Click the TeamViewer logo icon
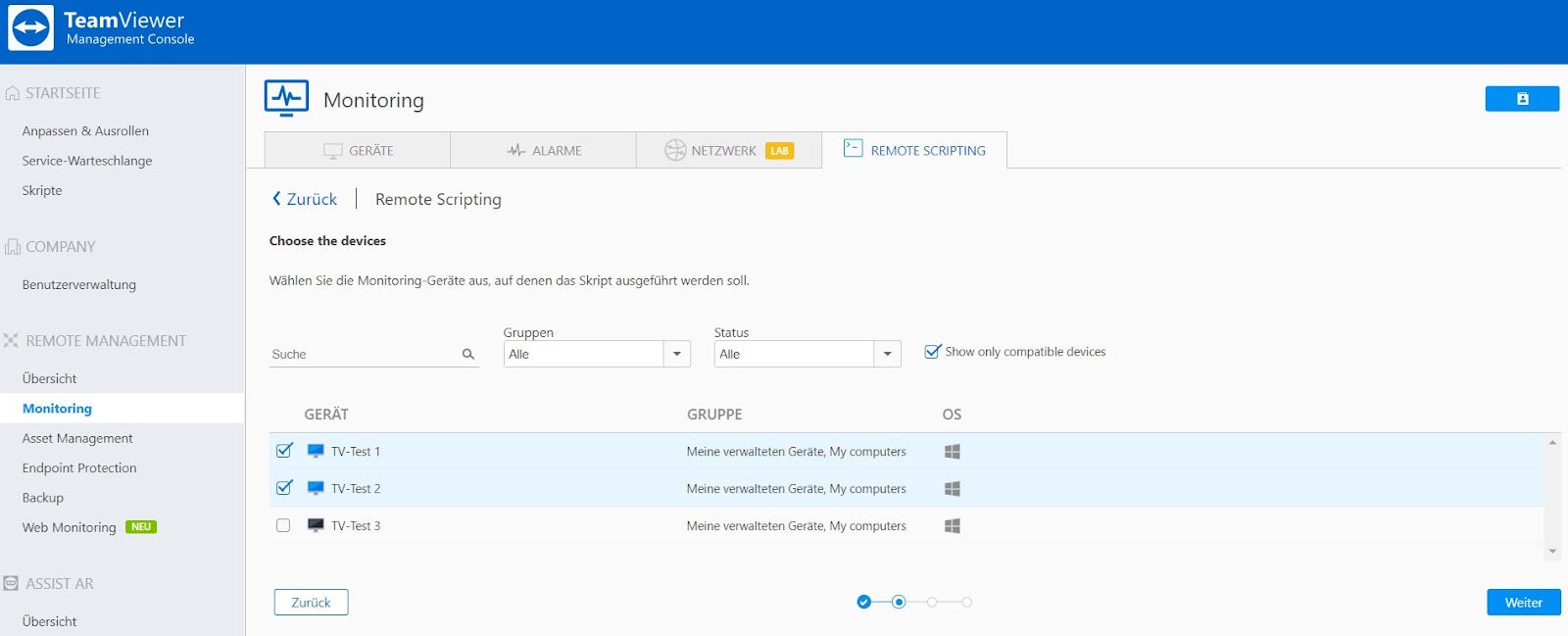 pyautogui.click(x=30, y=28)
